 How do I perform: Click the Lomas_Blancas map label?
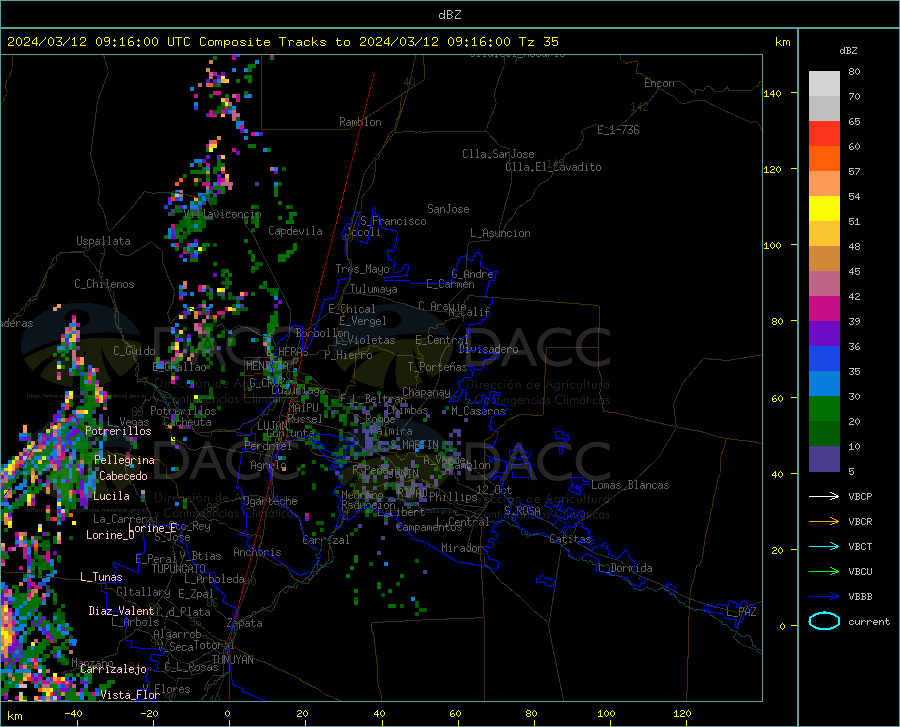630,485
